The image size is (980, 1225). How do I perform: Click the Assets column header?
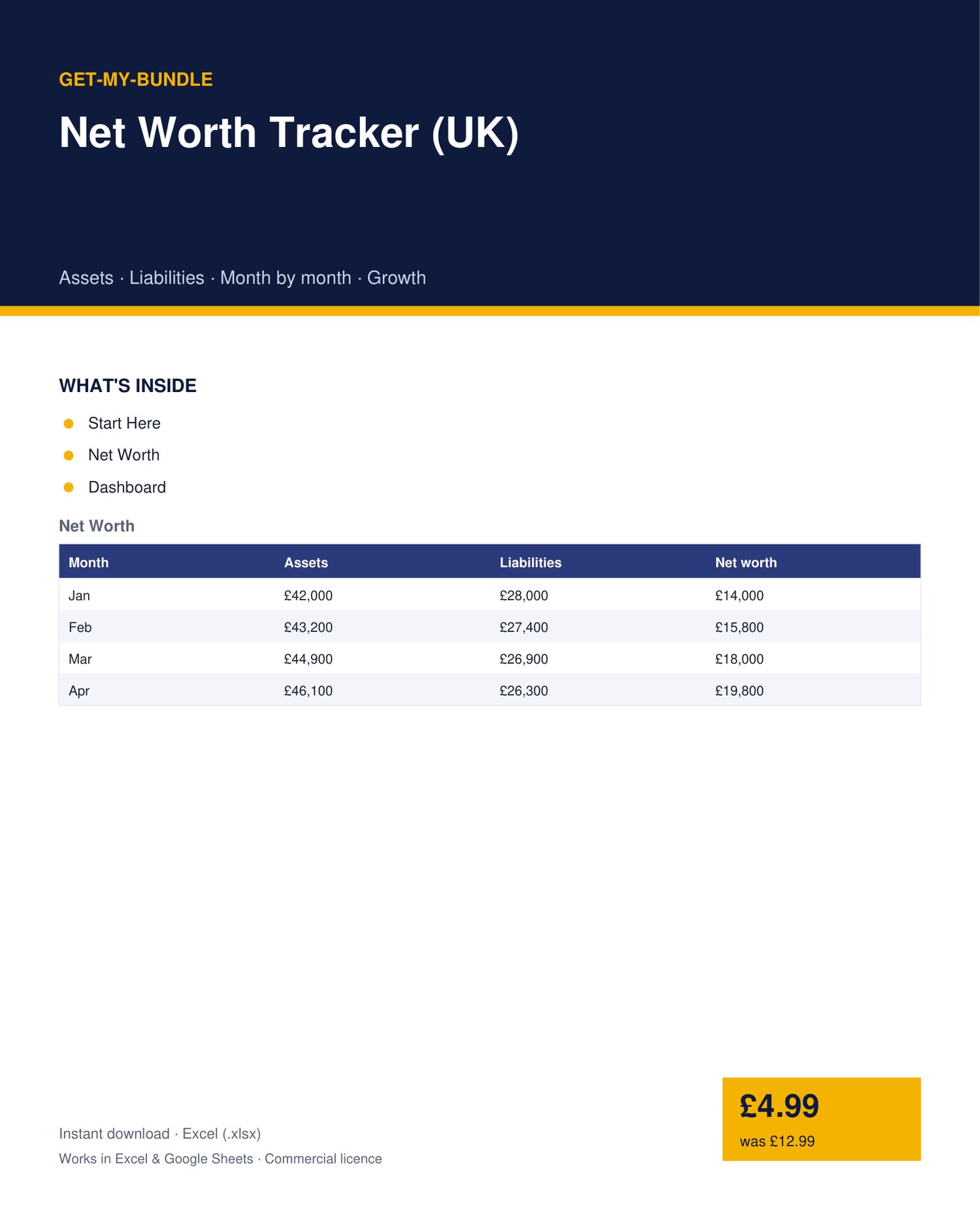tap(306, 563)
